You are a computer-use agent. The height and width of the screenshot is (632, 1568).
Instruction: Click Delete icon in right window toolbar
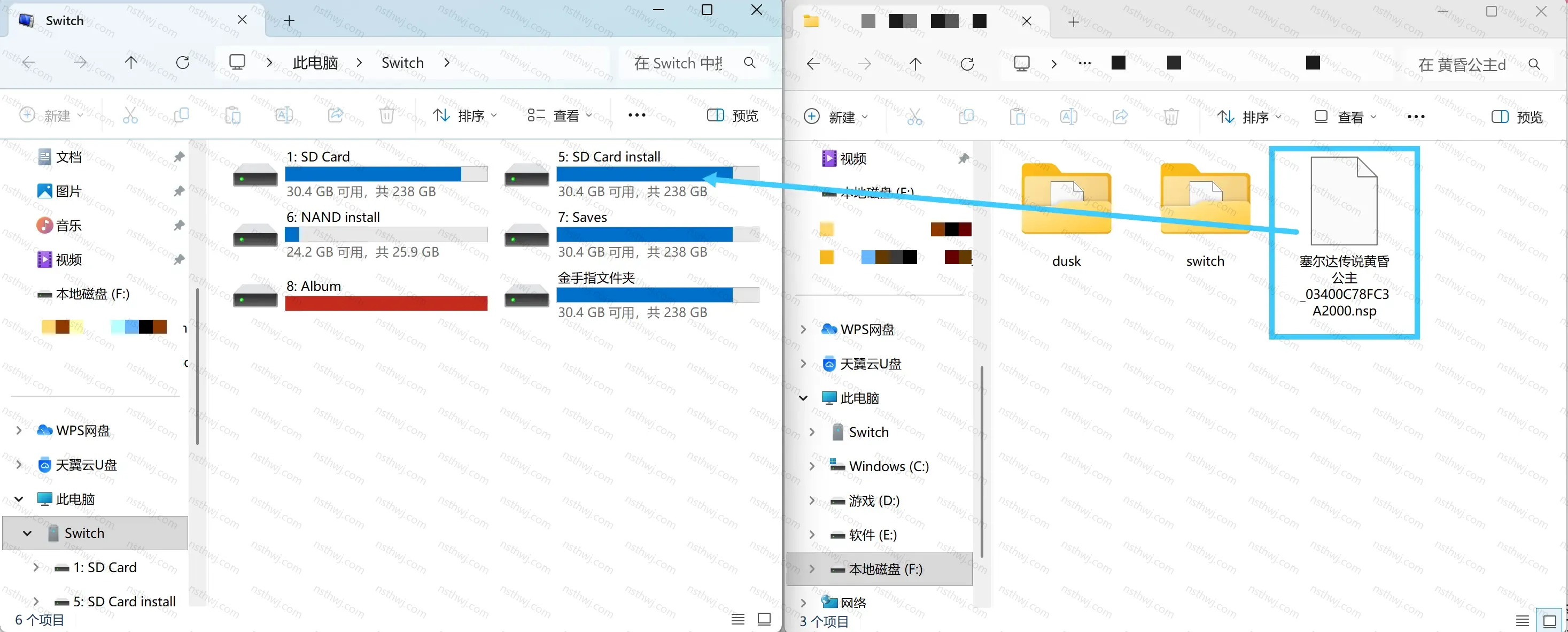point(1171,117)
